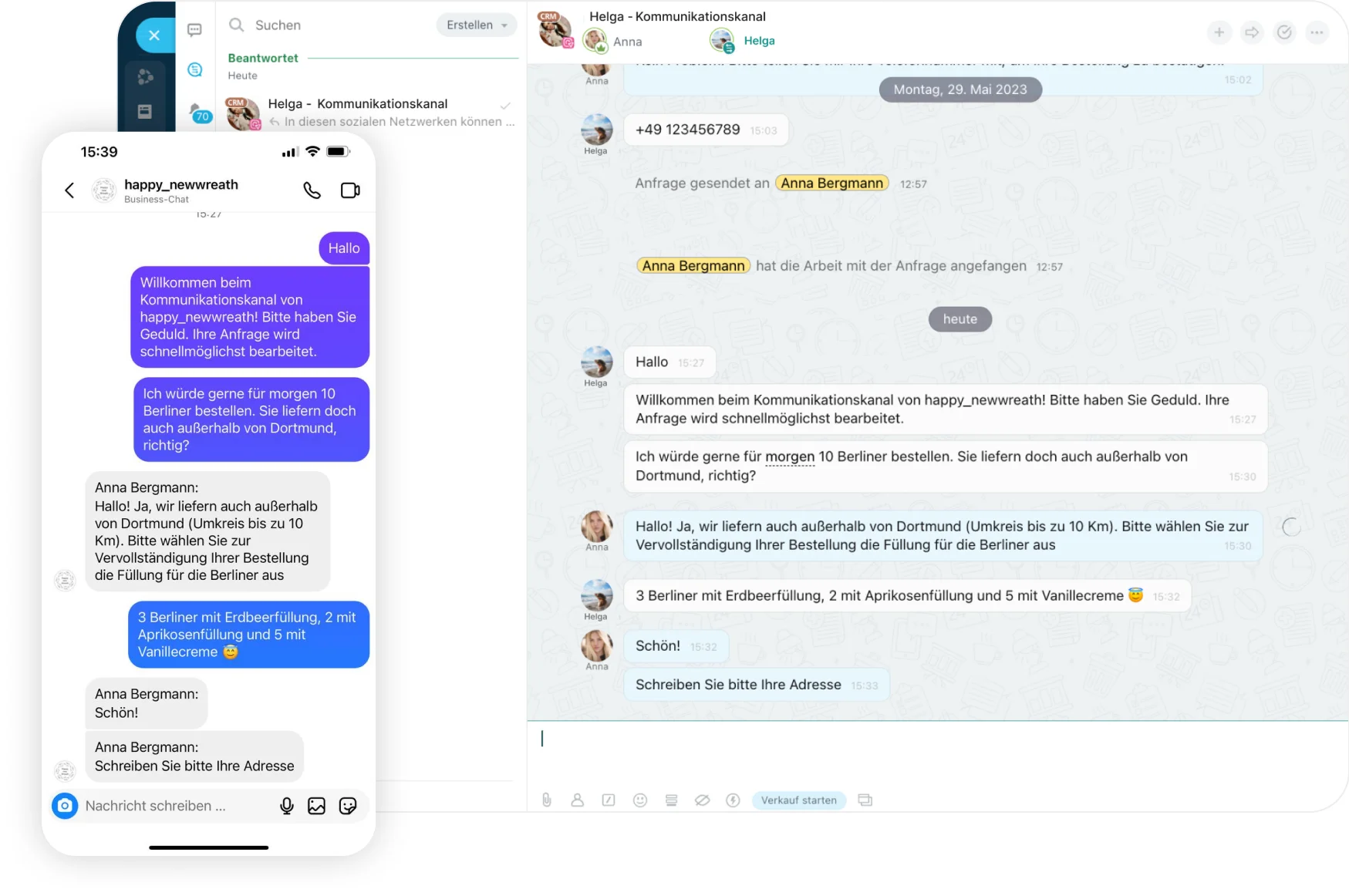Click the attachment paperclip icon
1349x896 pixels.
[547, 800]
